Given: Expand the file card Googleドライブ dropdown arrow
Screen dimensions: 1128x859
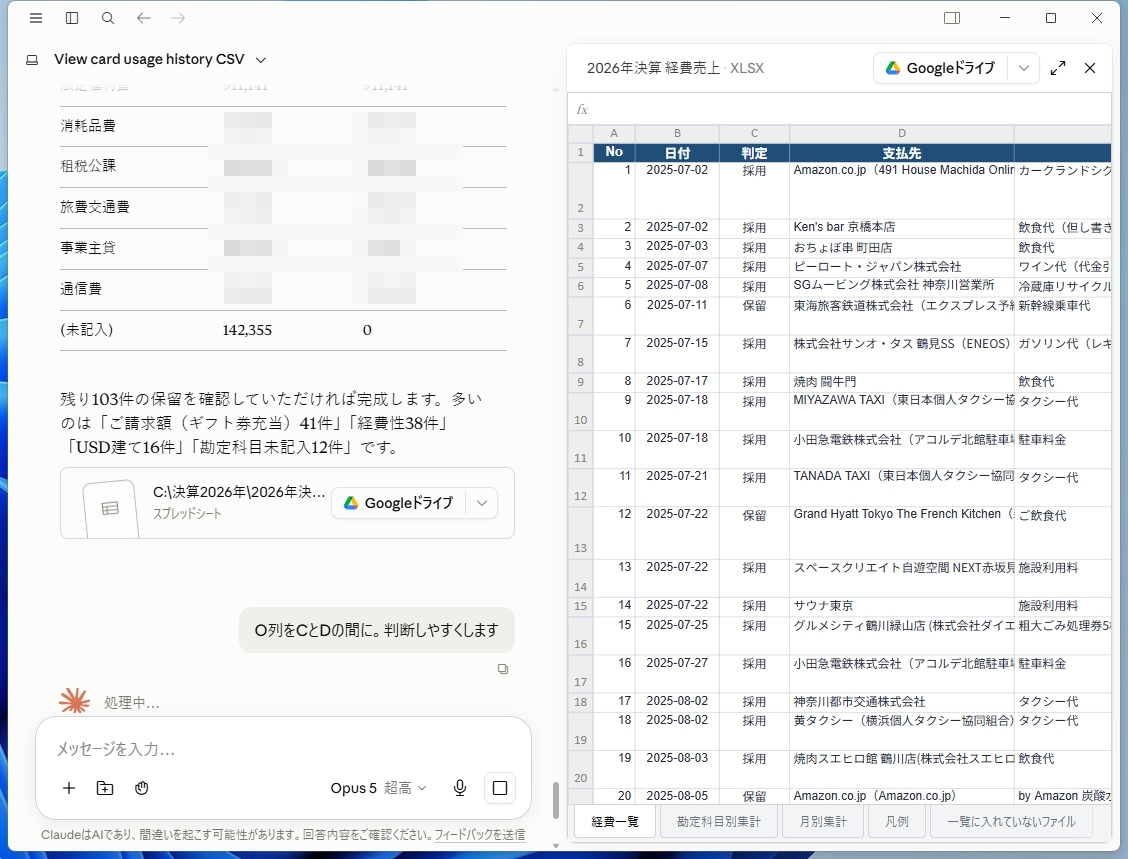Looking at the screenshot, I should (482, 503).
